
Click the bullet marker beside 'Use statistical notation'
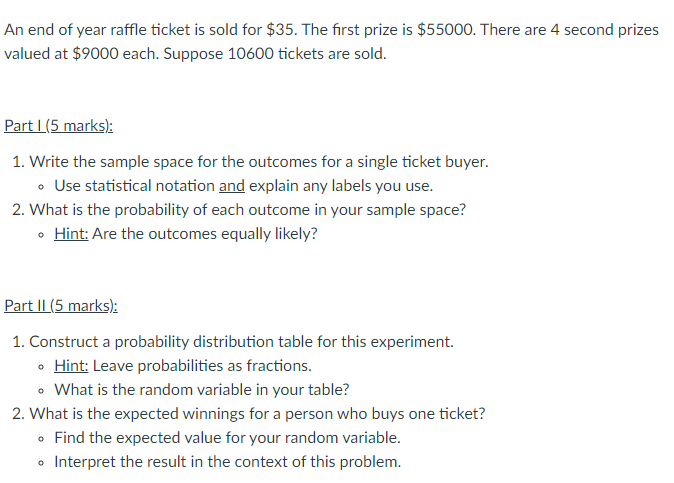[41, 187]
